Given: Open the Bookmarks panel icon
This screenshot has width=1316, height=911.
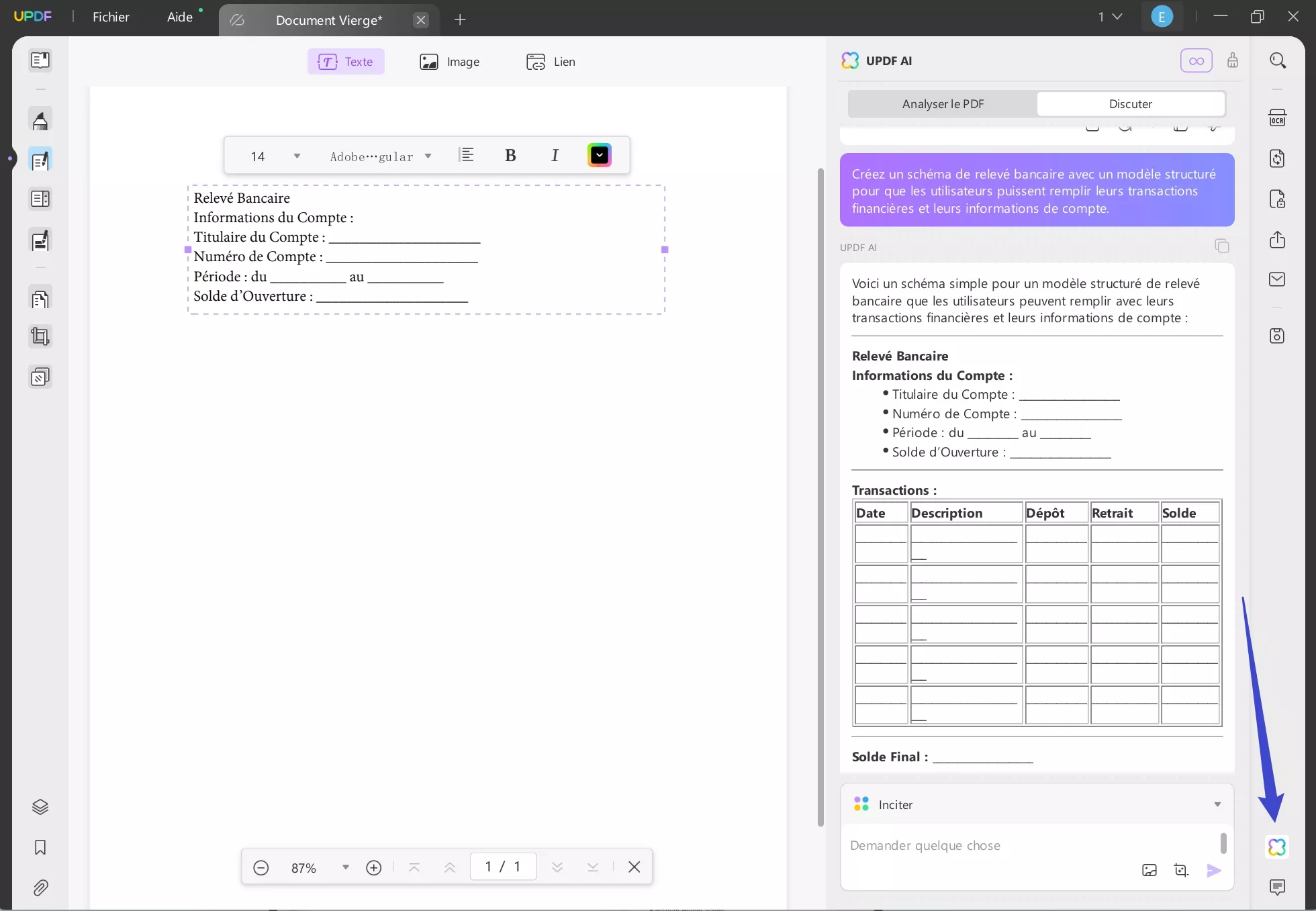Looking at the screenshot, I should tap(40, 848).
